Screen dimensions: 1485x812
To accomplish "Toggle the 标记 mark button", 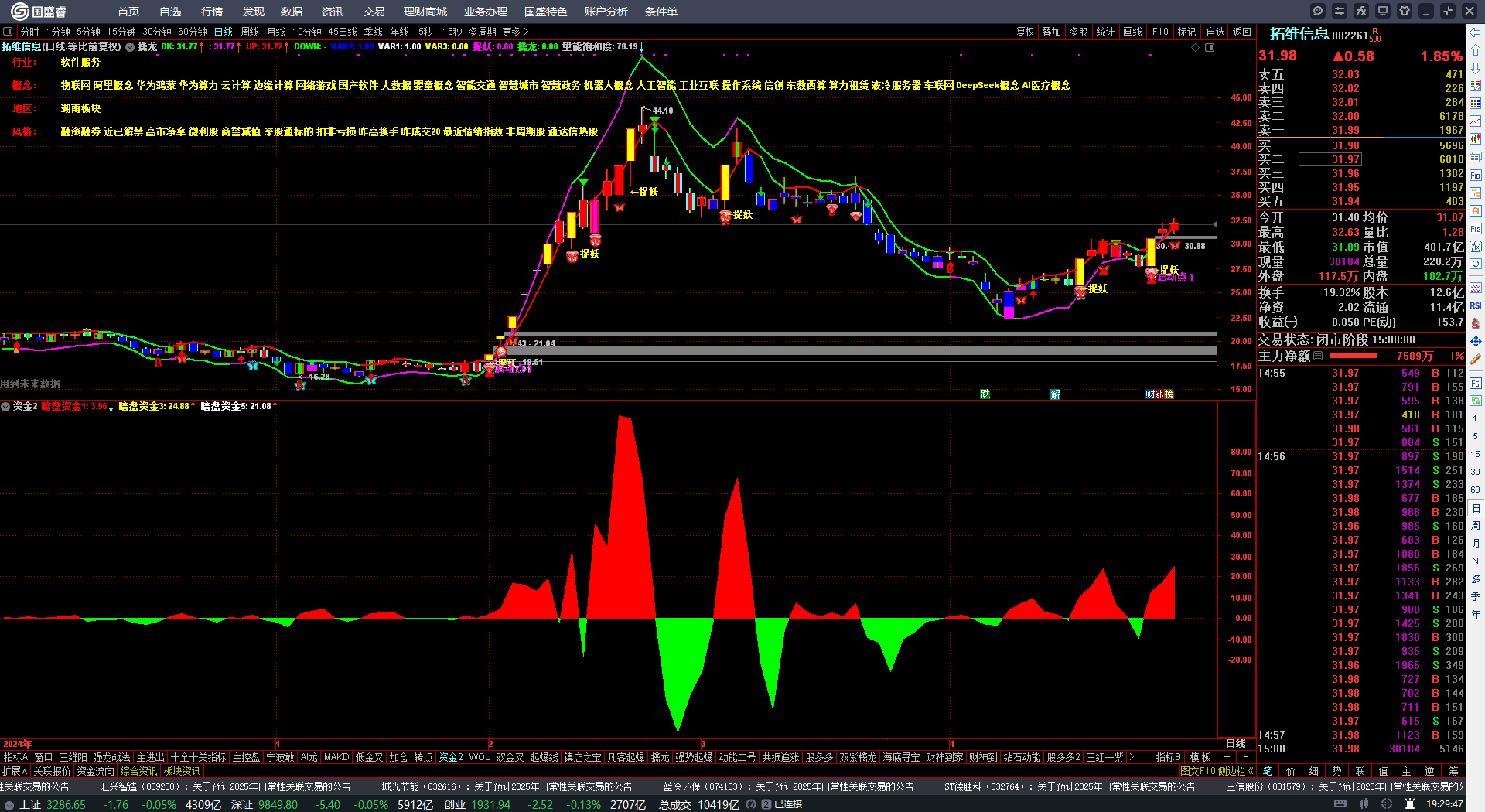I will pos(1186,32).
